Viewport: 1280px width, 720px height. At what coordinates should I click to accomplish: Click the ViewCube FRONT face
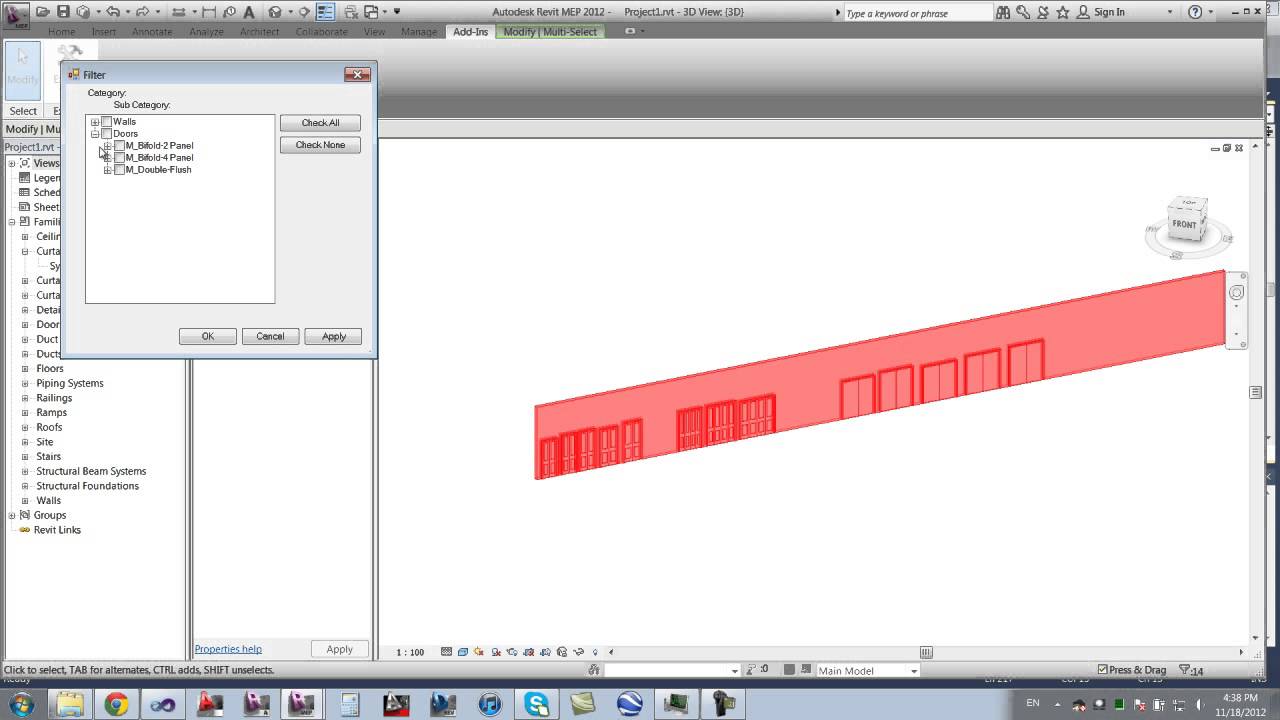pyautogui.click(x=1185, y=224)
